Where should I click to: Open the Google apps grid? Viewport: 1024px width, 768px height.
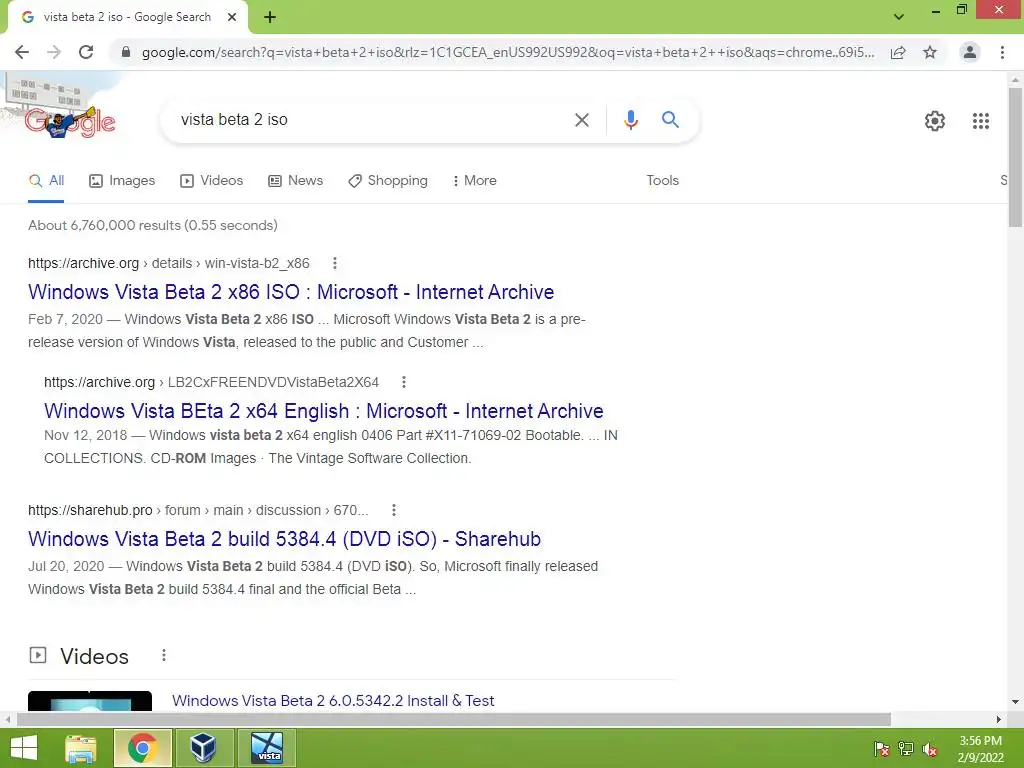(x=980, y=121)
